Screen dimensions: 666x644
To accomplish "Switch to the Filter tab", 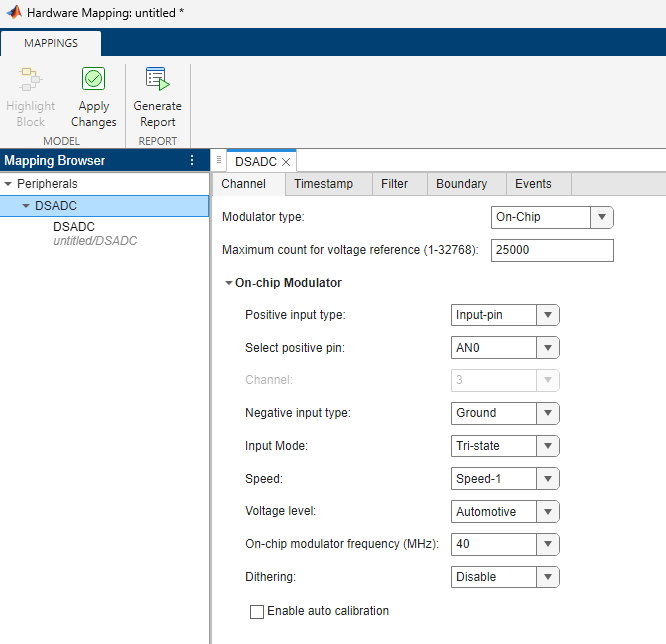I will coord(394,184).
